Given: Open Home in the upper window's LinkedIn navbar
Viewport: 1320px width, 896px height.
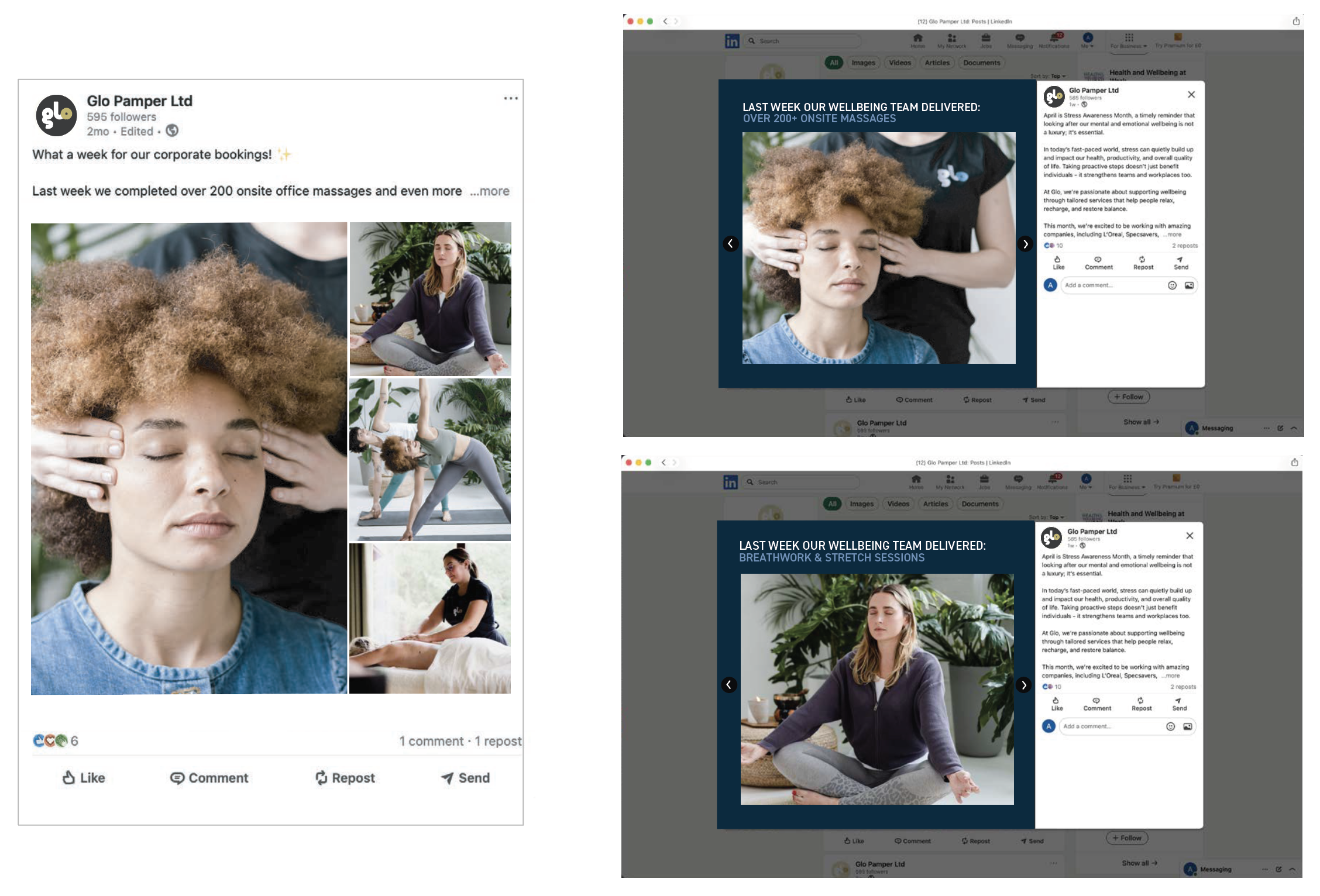Looking at the screenshot, I should coord(917,41).
